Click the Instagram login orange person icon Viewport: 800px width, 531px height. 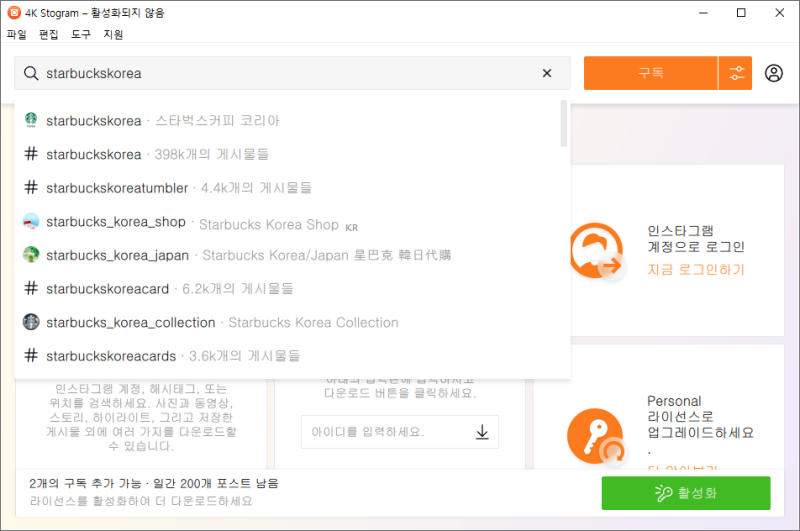[x=597, y=250]
